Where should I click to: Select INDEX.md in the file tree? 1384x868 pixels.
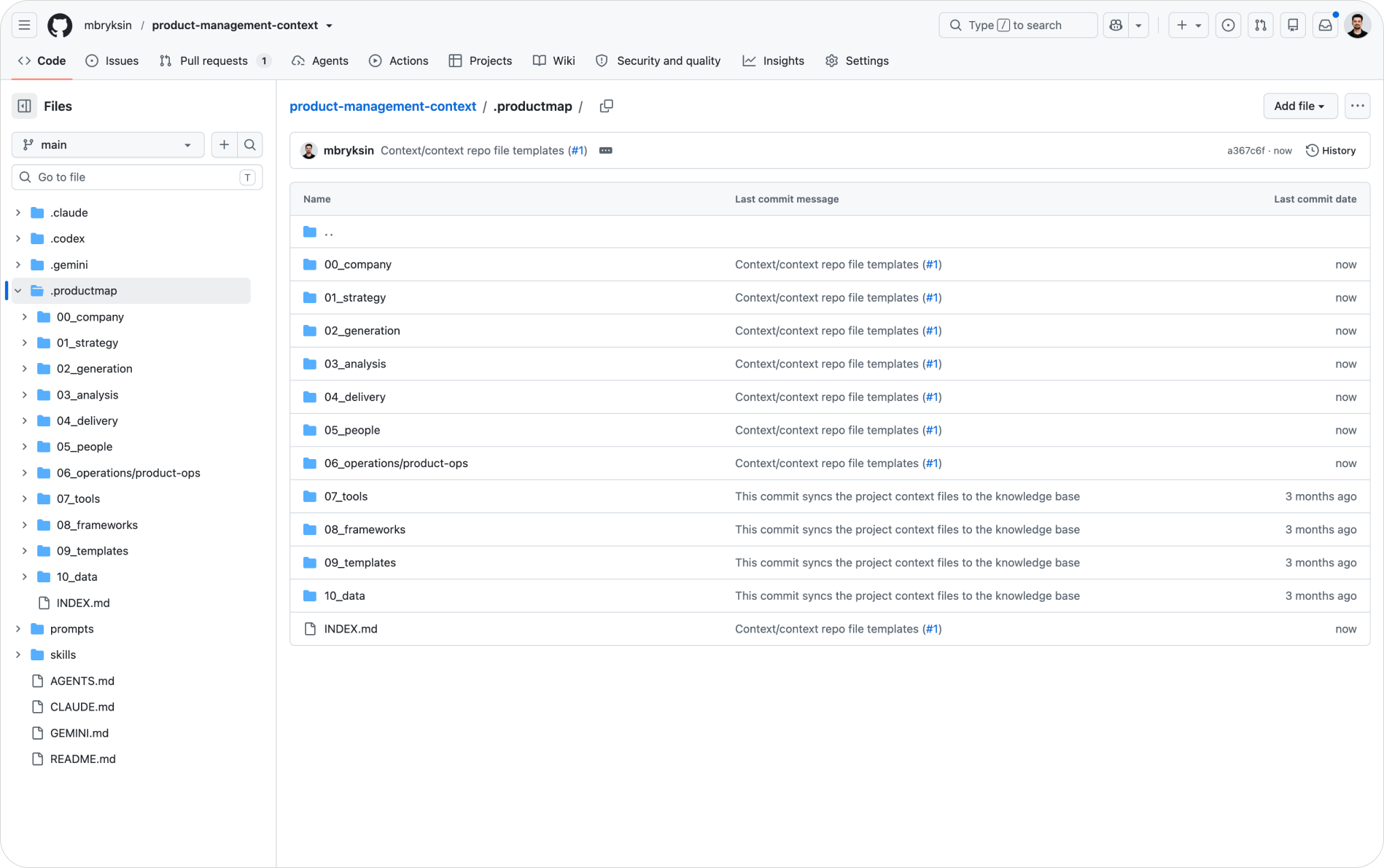(x=83, y=603)
